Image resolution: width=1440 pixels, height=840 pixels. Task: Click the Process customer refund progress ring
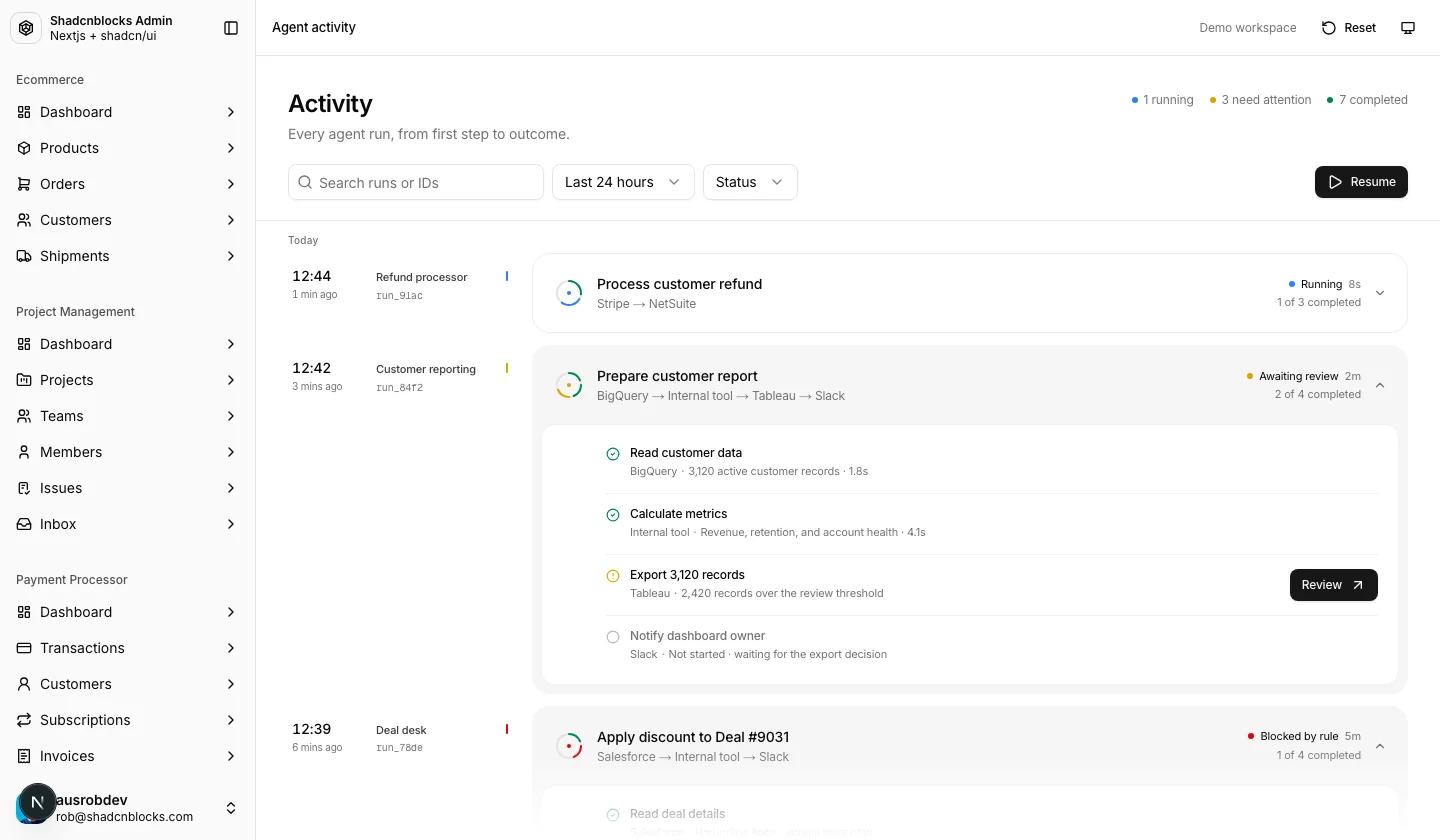569,293
